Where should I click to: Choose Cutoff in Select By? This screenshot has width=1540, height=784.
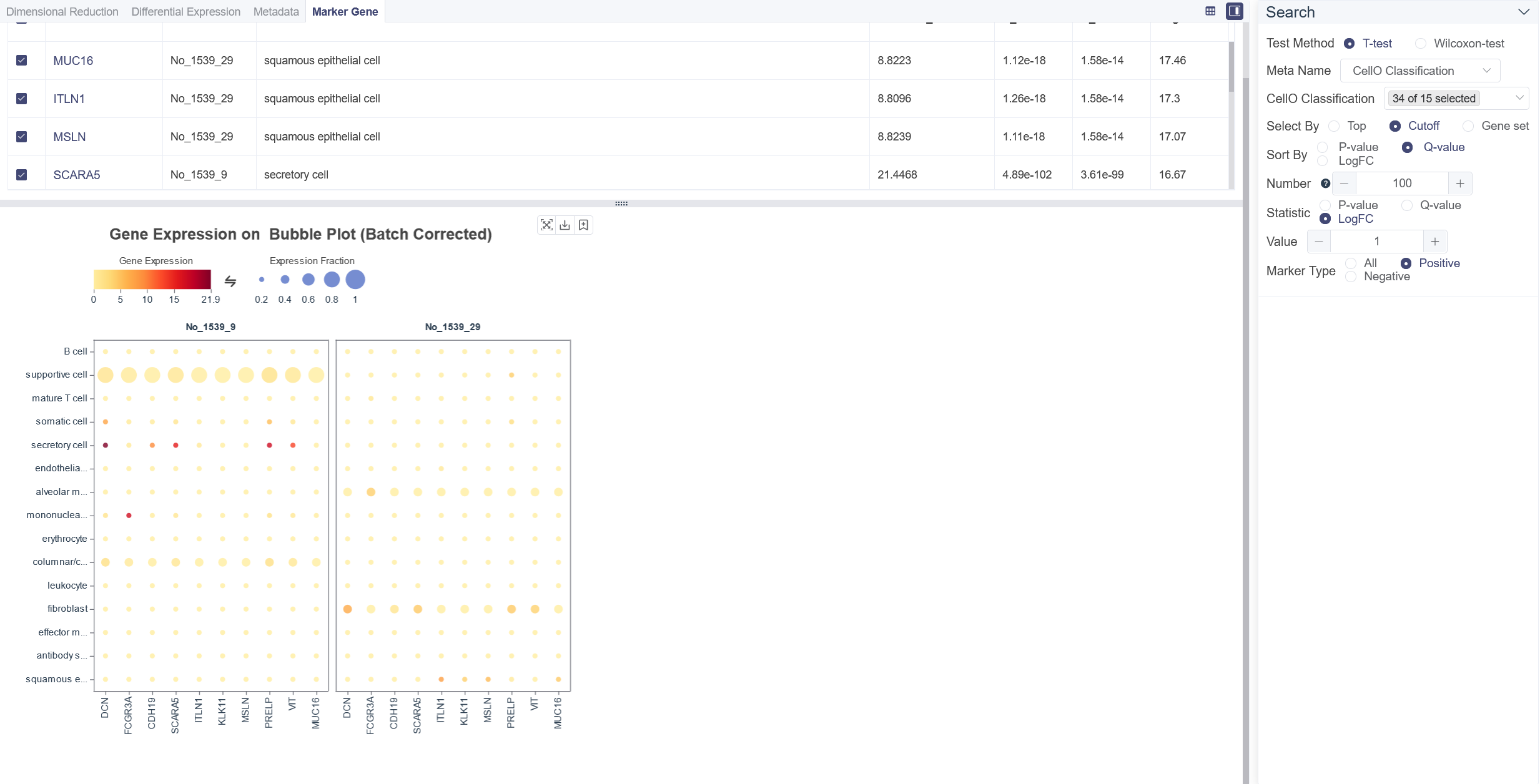1395,126
